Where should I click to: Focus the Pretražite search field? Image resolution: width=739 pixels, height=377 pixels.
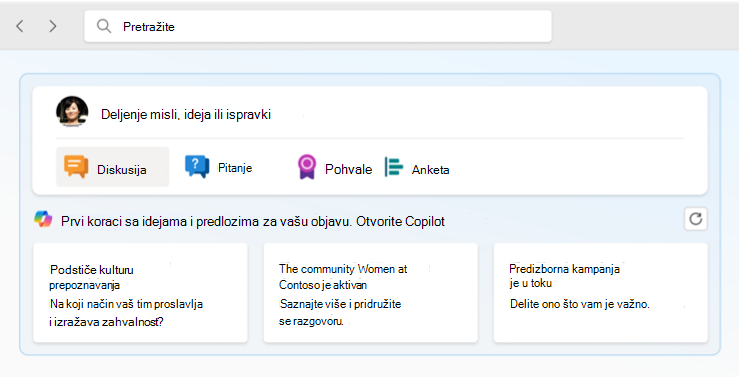pos(318,26)
